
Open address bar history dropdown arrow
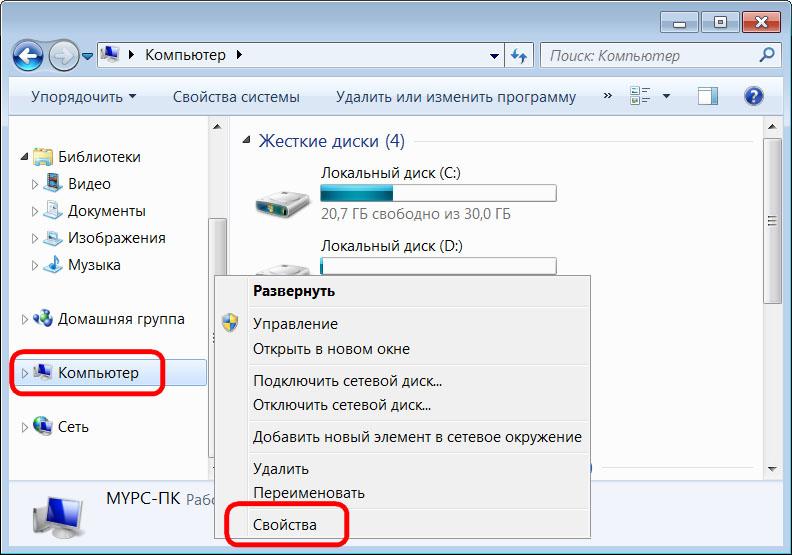click(x=494, y=56)
